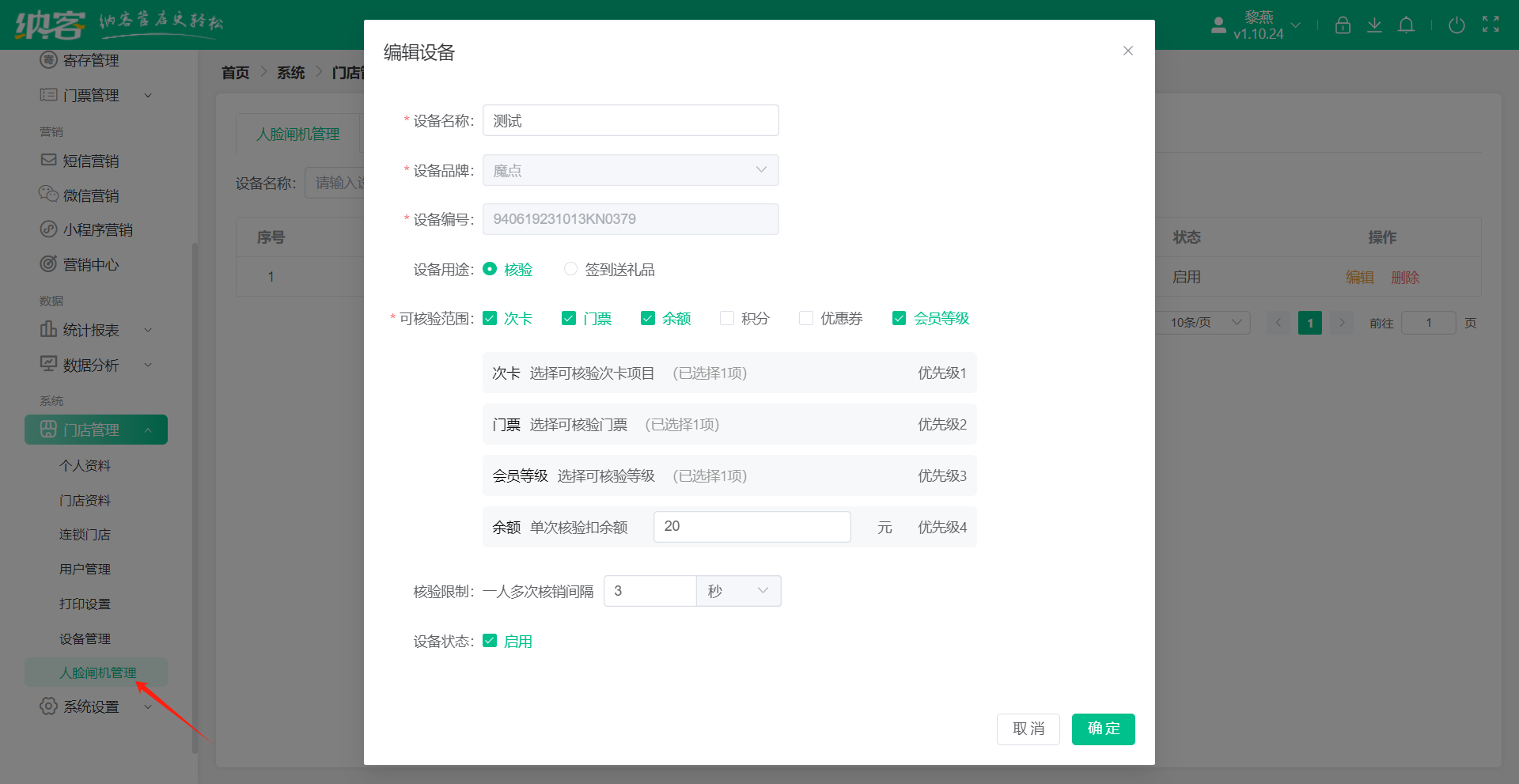Open the 设备品牌 dropdown
The height and width of the screenshot is (784, 1519).
pos(630,170)
